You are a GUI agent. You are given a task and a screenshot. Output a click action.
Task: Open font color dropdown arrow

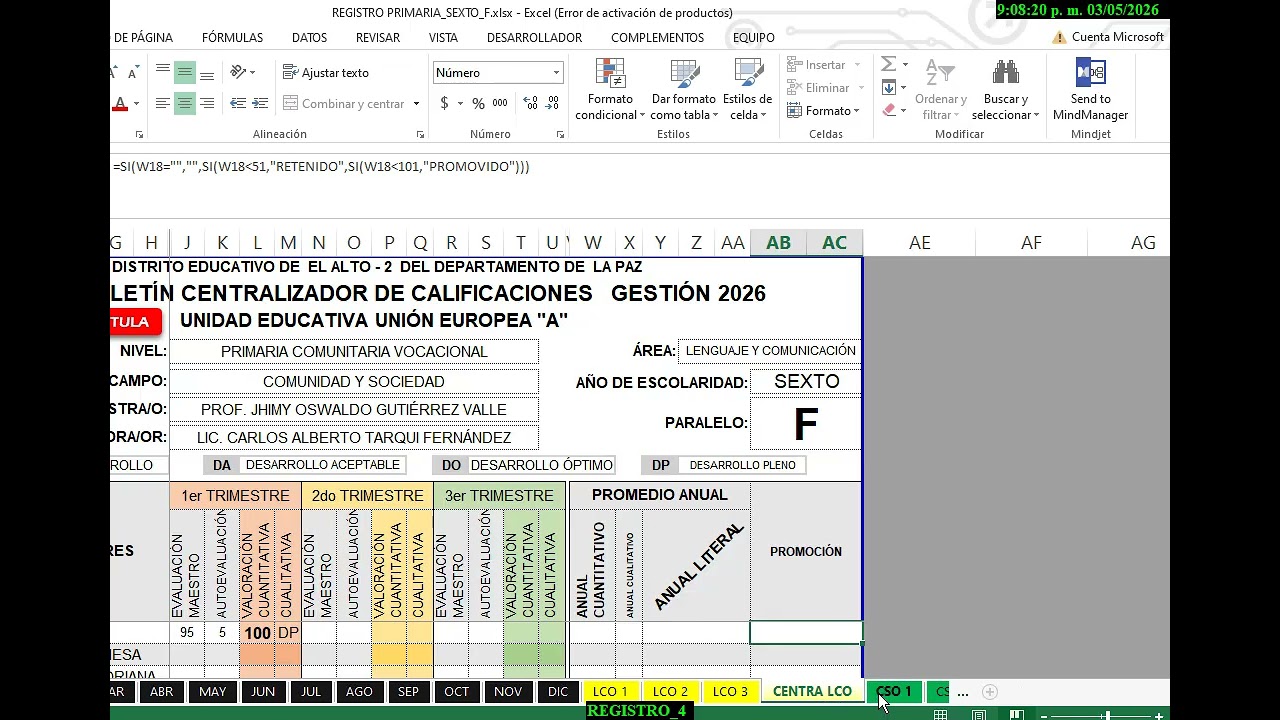136,103
